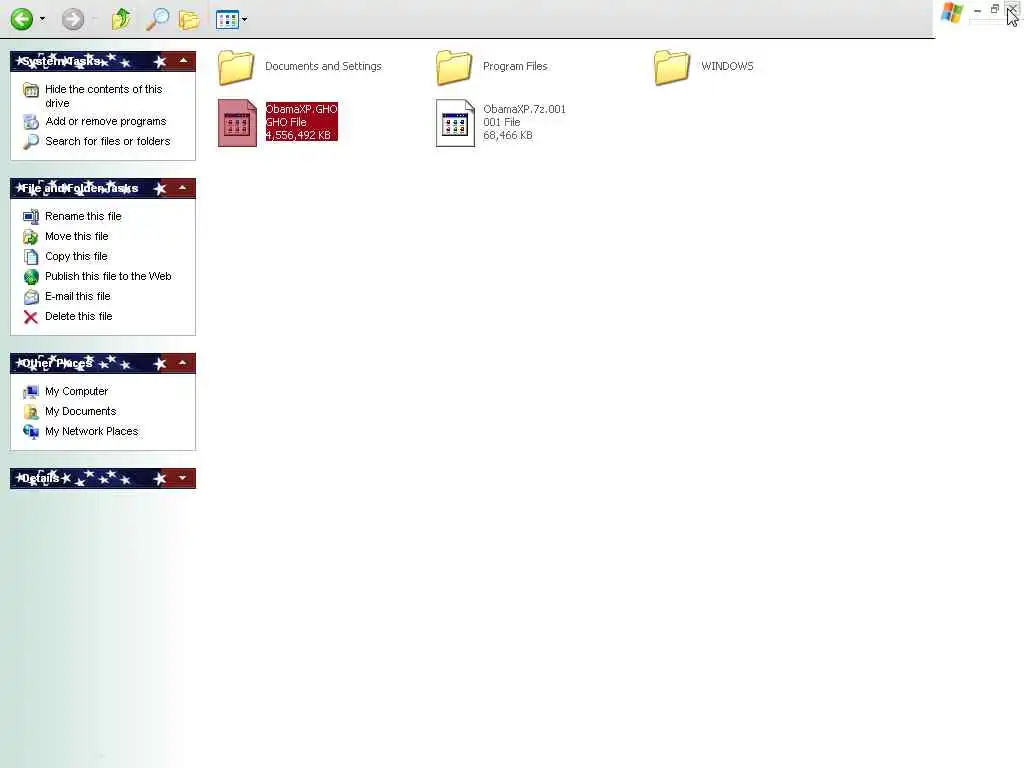Select the ObamaXP.7z.001 file icon

pos(455,123)
